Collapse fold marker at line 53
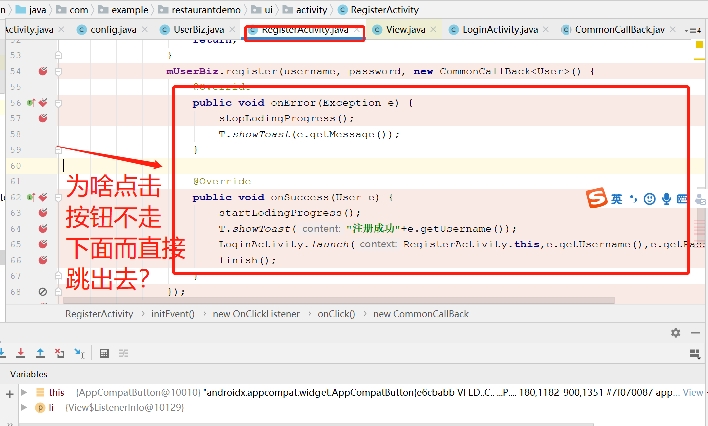This screenshot has width=708, height=426. (58, 55)
